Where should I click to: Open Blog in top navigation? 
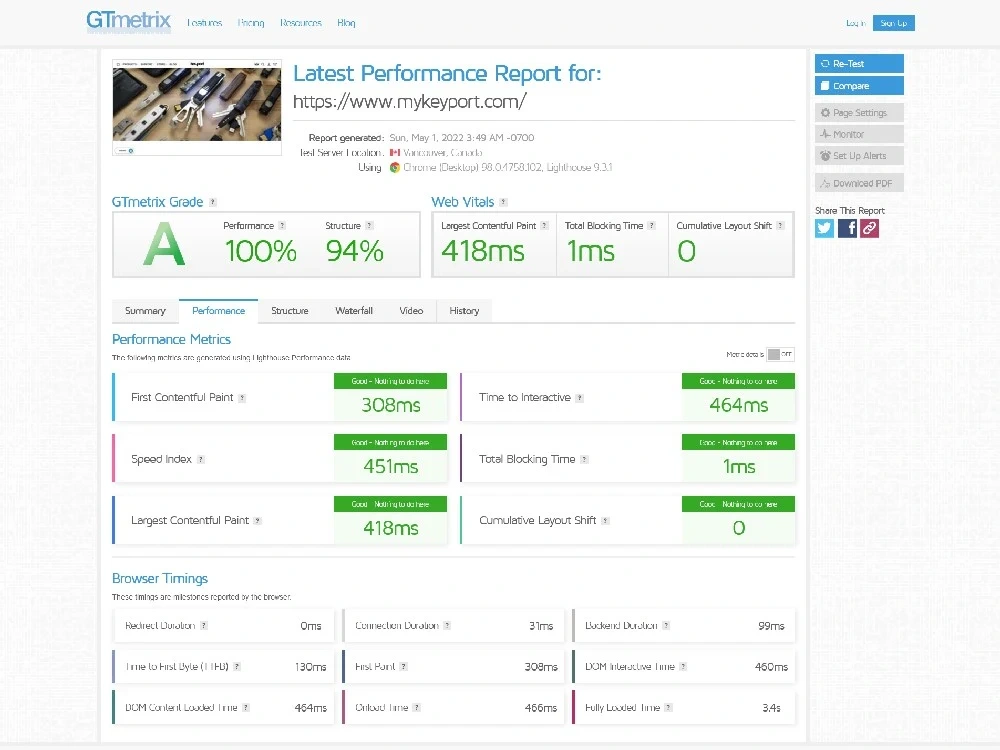click(346, 23)
